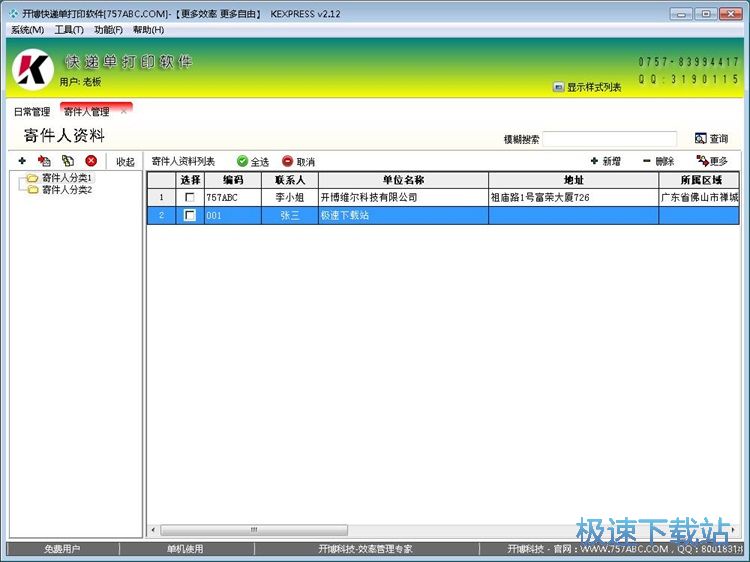Open the 系统(M) menu
The height and width of the screenshot is (562, 750).
pos(27,30)
